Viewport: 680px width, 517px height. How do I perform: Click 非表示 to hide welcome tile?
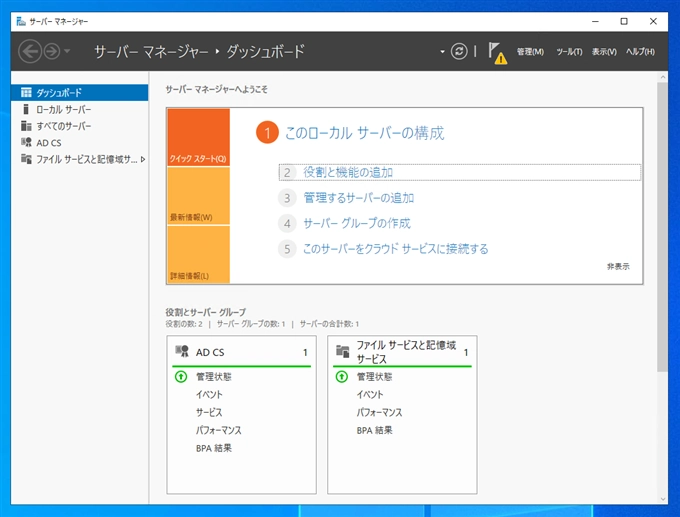(618, 266)
